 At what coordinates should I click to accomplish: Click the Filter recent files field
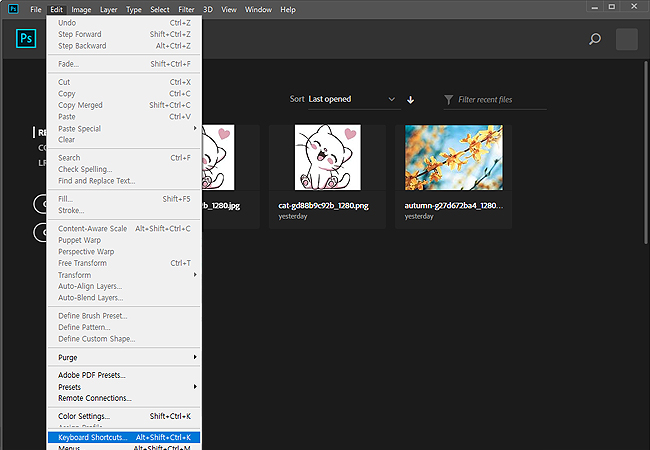click(495, 100)
